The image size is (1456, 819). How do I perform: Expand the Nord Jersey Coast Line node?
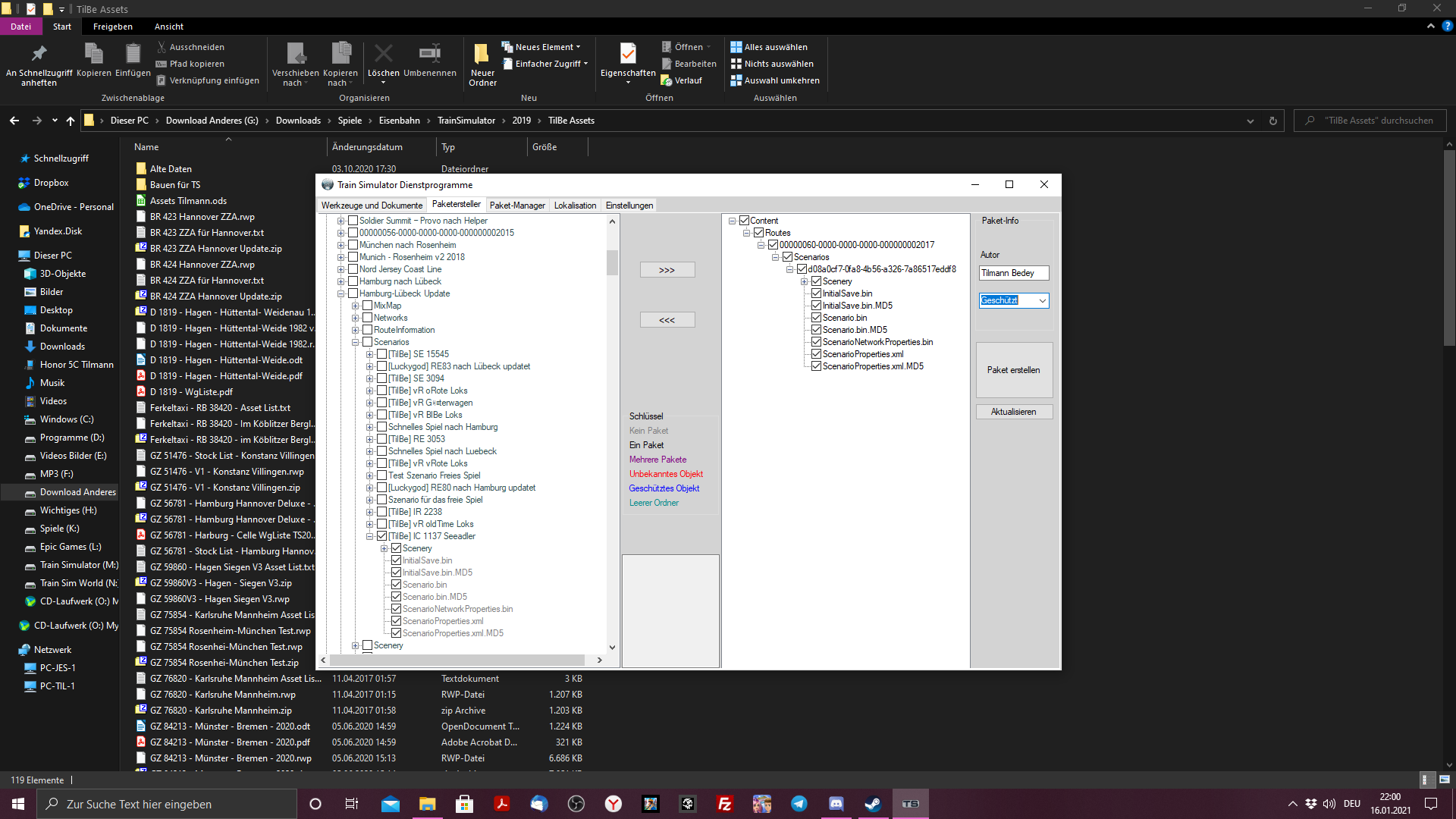[340, 269]
